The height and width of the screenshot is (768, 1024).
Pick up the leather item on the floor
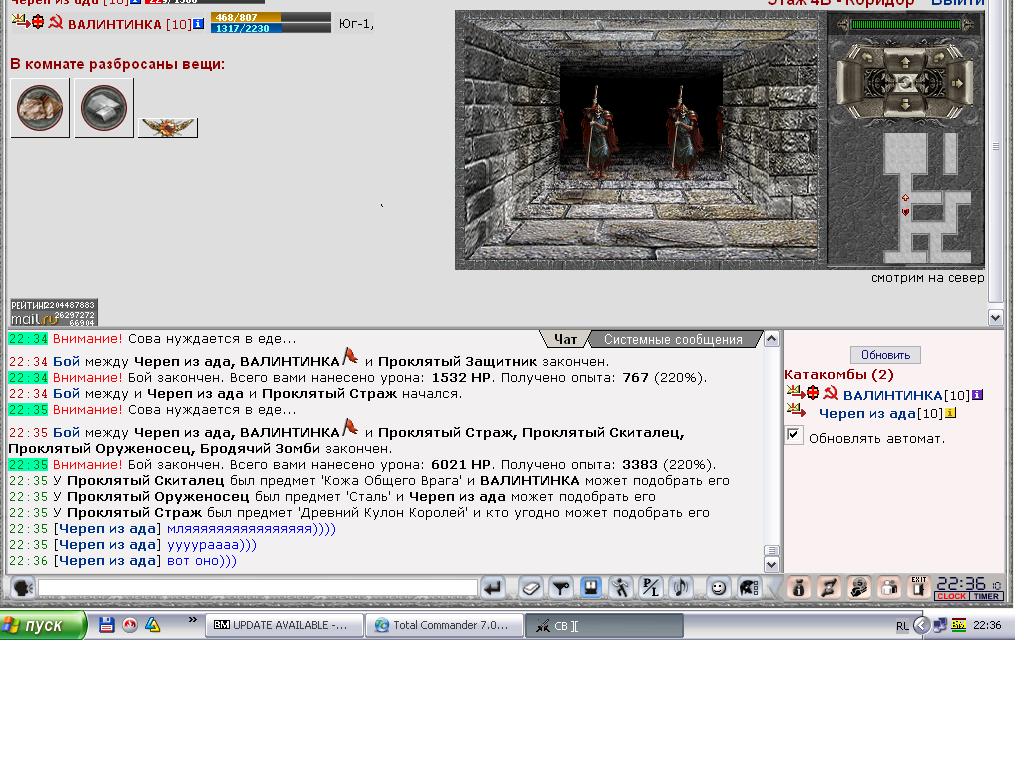(x=40, y=108)
